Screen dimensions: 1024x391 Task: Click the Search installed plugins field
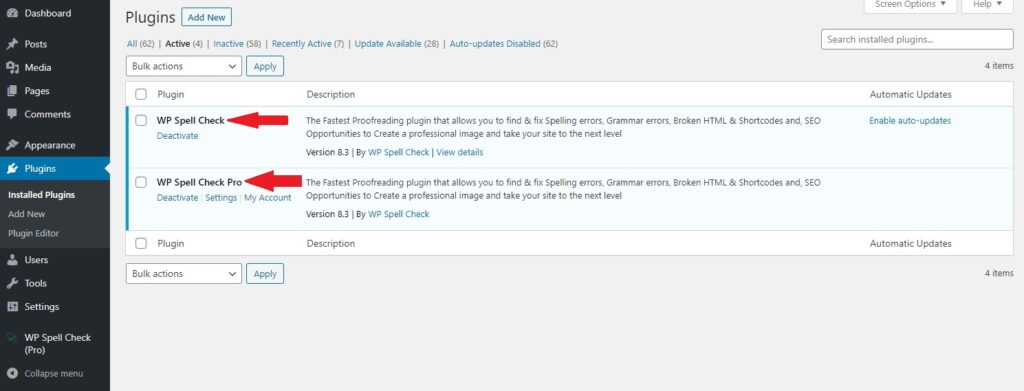(x=917, y=39)
